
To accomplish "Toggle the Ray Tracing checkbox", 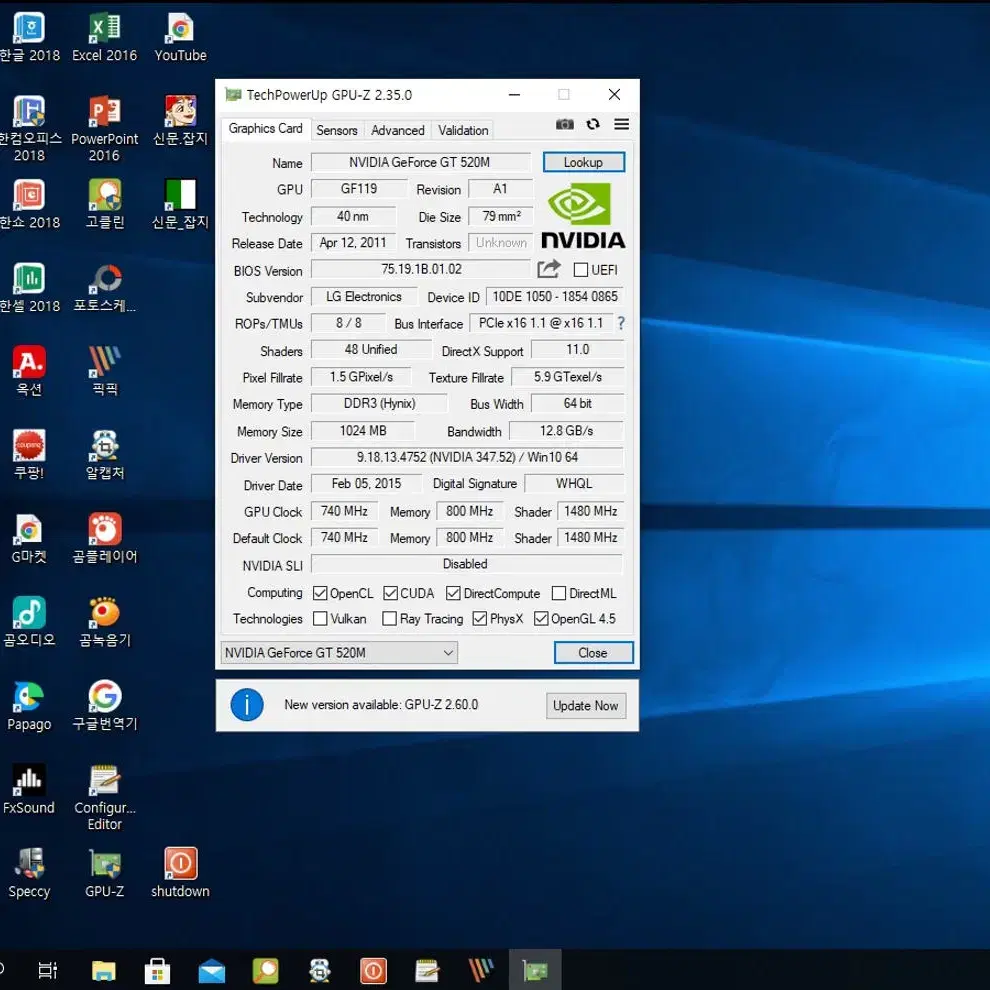I will (390, 618).
